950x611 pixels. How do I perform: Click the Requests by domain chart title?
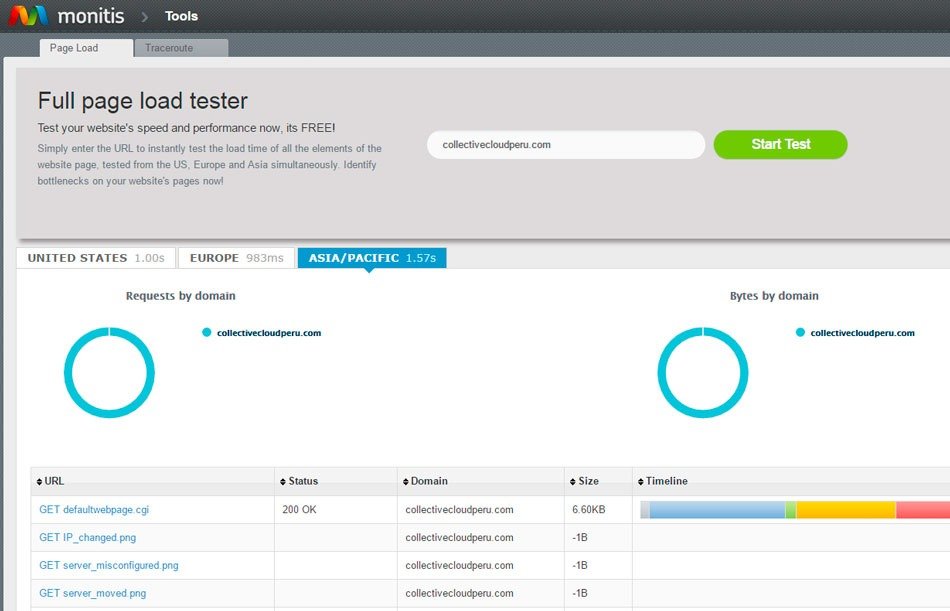click(x=181, y=296)
